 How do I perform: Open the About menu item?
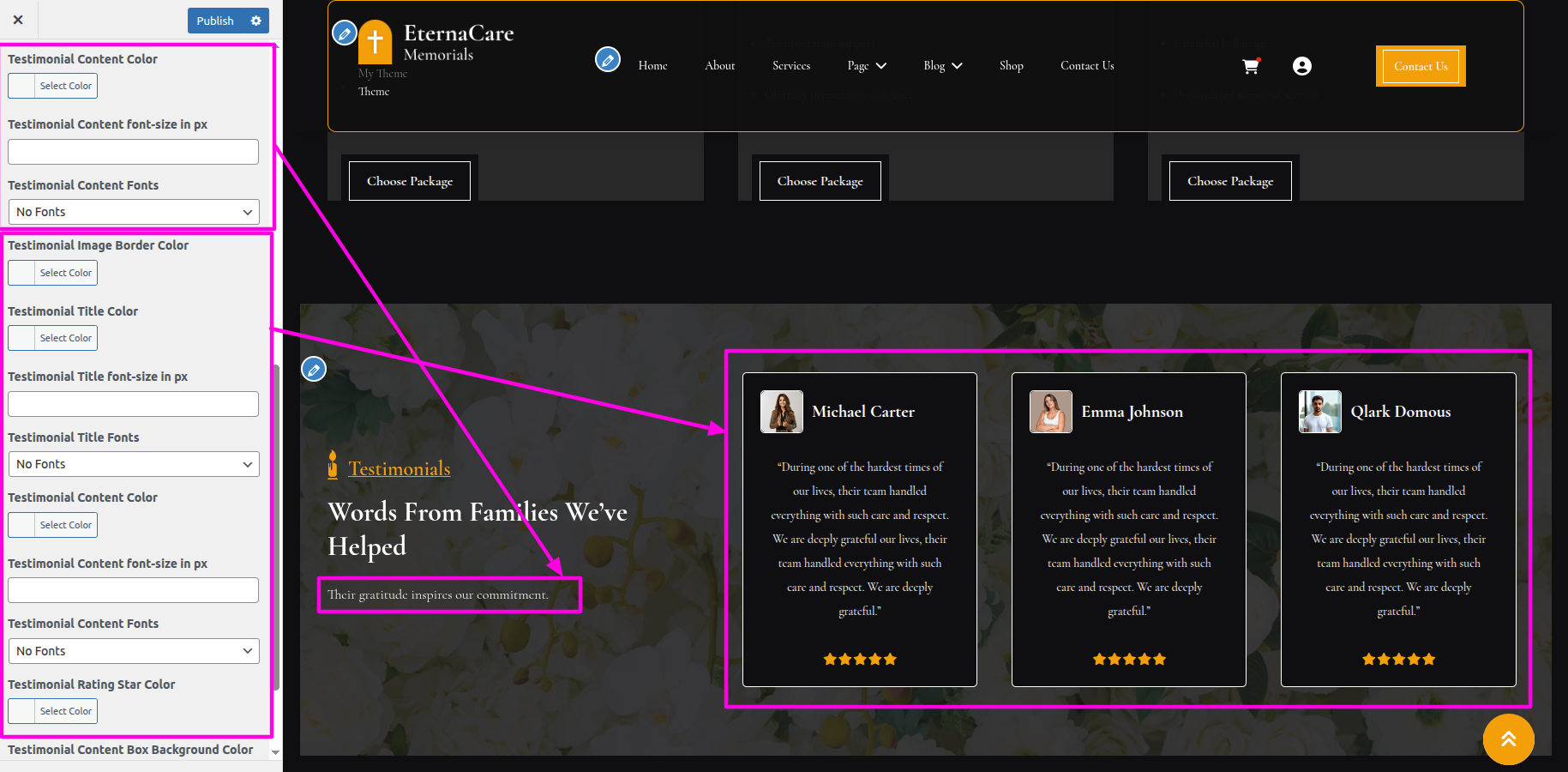tap(719, 66)
